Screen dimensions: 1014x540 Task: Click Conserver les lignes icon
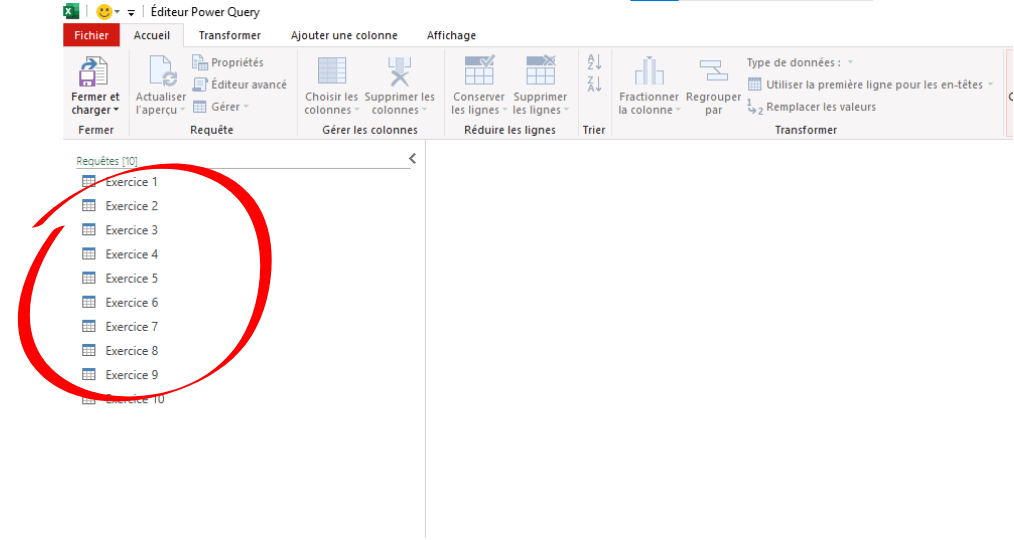point(478,72)
